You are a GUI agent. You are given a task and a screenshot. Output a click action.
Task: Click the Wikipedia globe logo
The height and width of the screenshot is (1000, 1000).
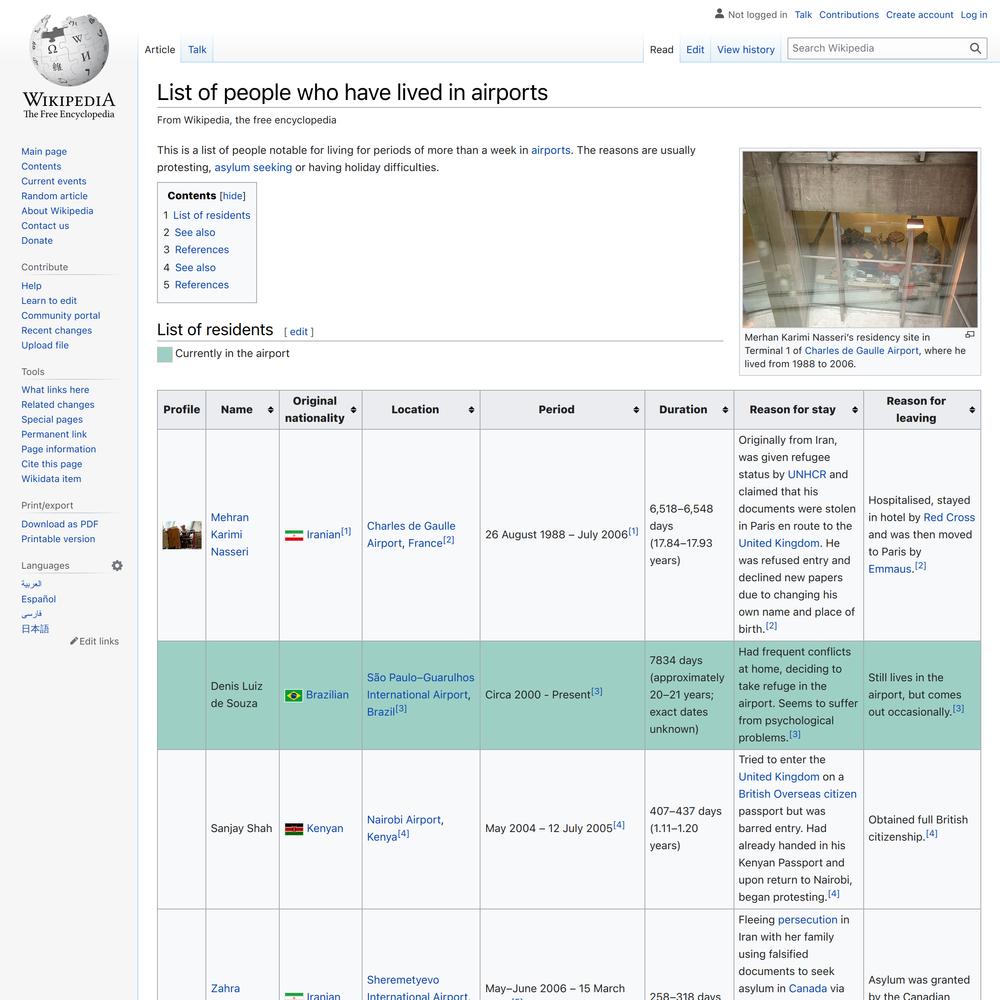pyautogui.click(x=69, y=50)
